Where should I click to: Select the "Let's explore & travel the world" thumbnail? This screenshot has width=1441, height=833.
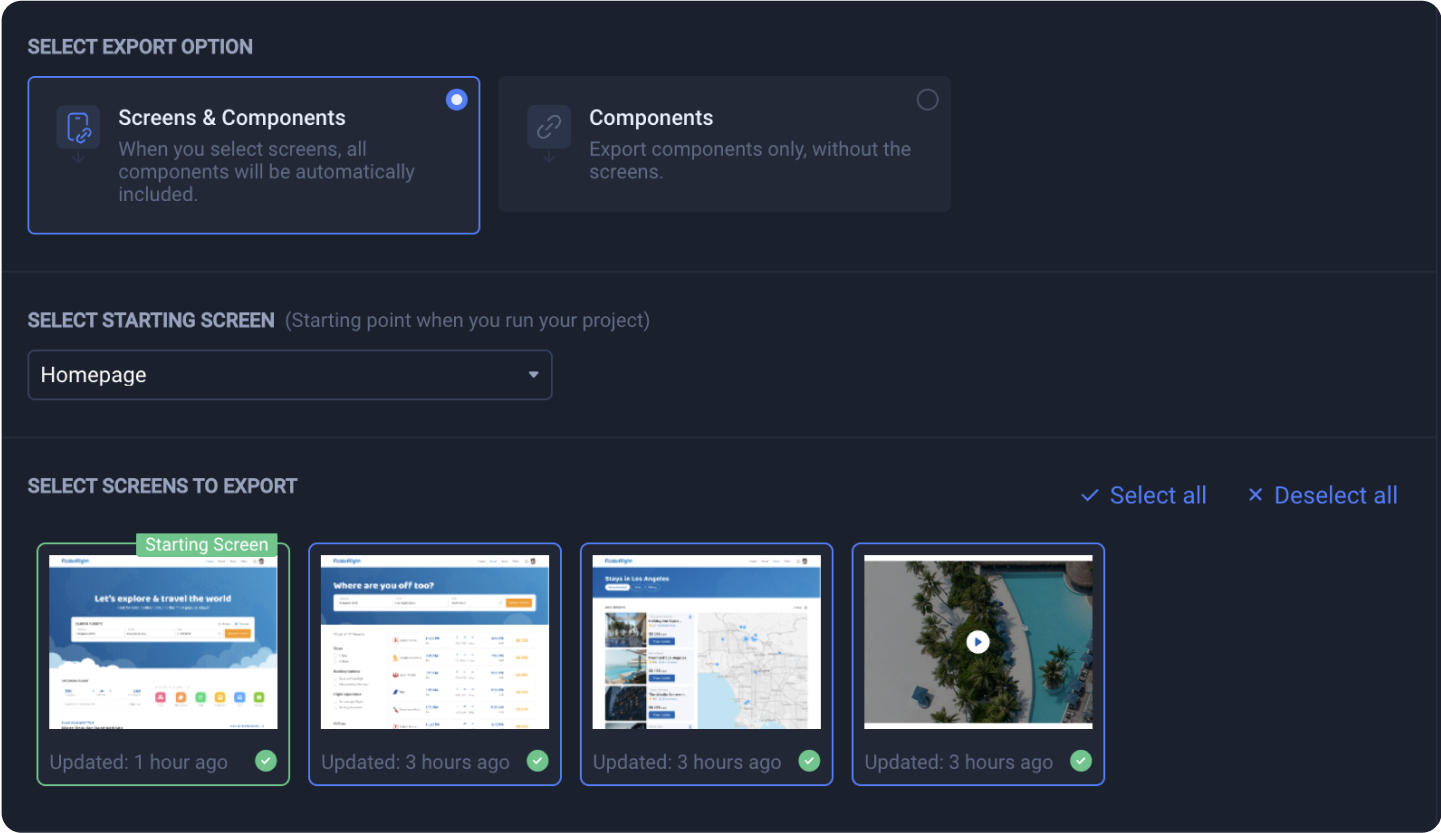pos(163,642)
